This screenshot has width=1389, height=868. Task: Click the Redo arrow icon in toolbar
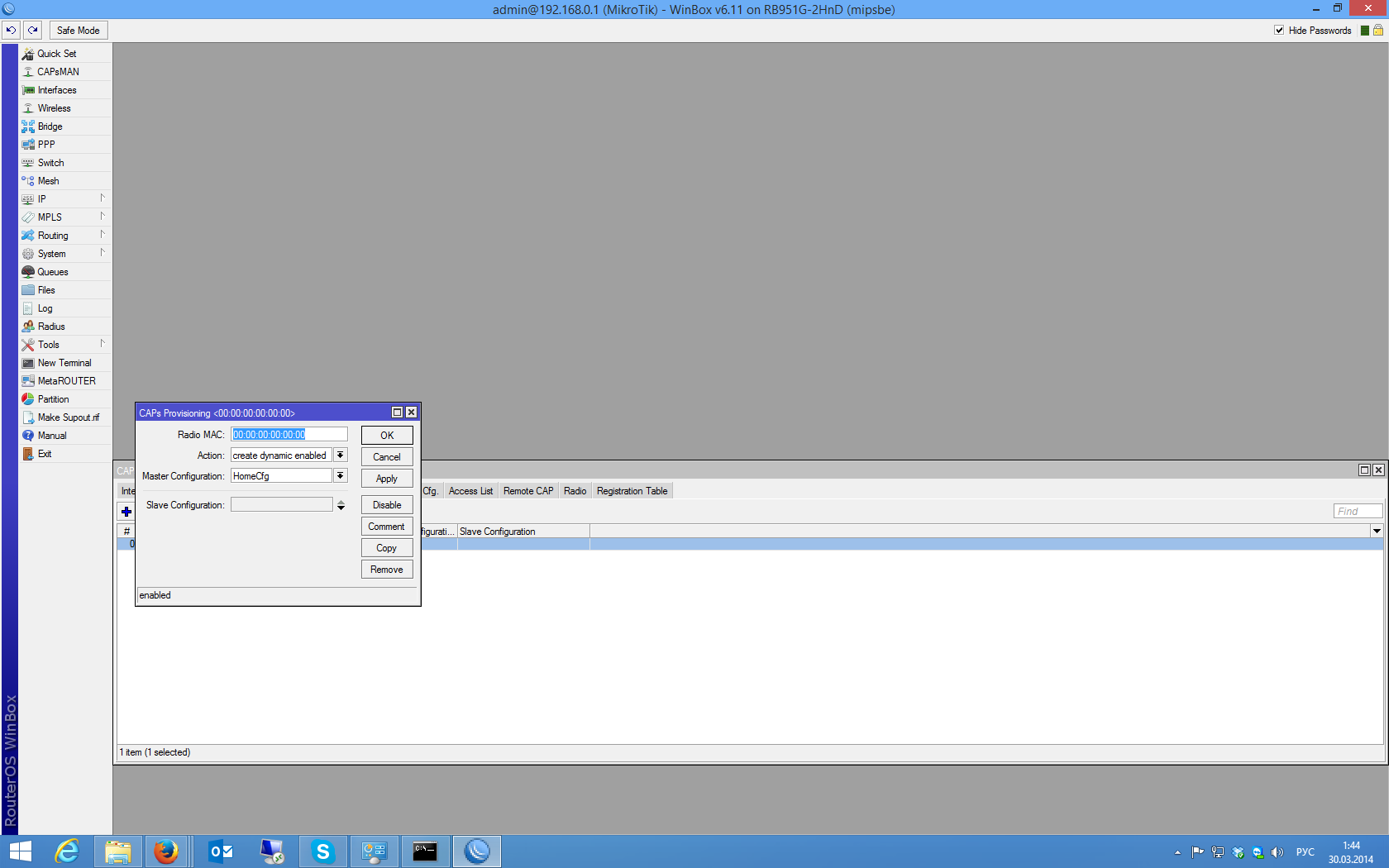(x=33, y=31)
